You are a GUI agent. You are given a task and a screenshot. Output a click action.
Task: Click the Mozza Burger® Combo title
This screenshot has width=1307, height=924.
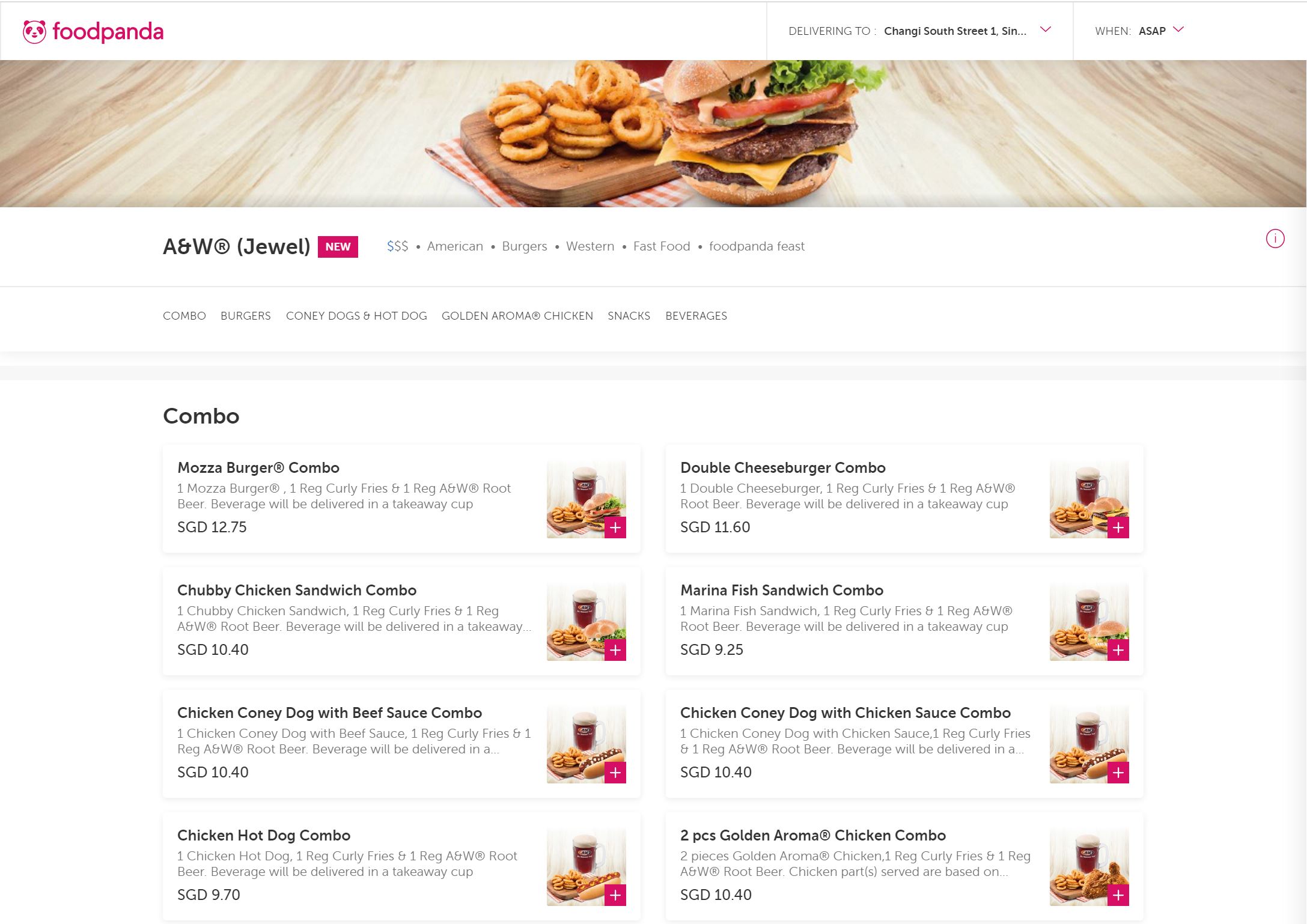[x=258, y=468]
